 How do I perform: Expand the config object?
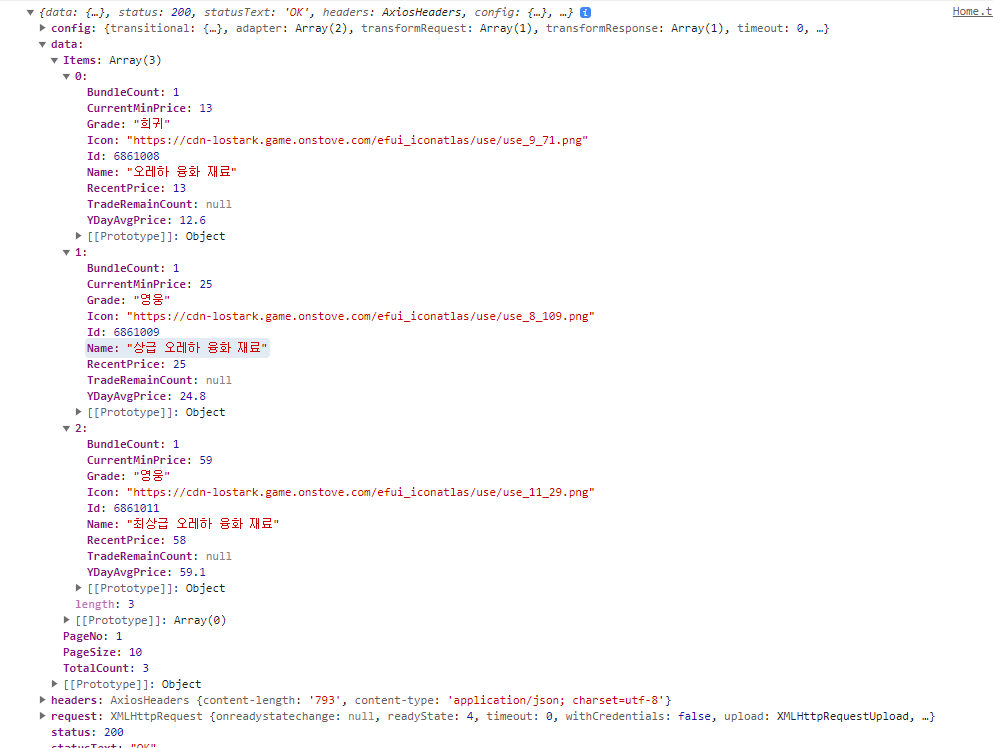(42, 28)
